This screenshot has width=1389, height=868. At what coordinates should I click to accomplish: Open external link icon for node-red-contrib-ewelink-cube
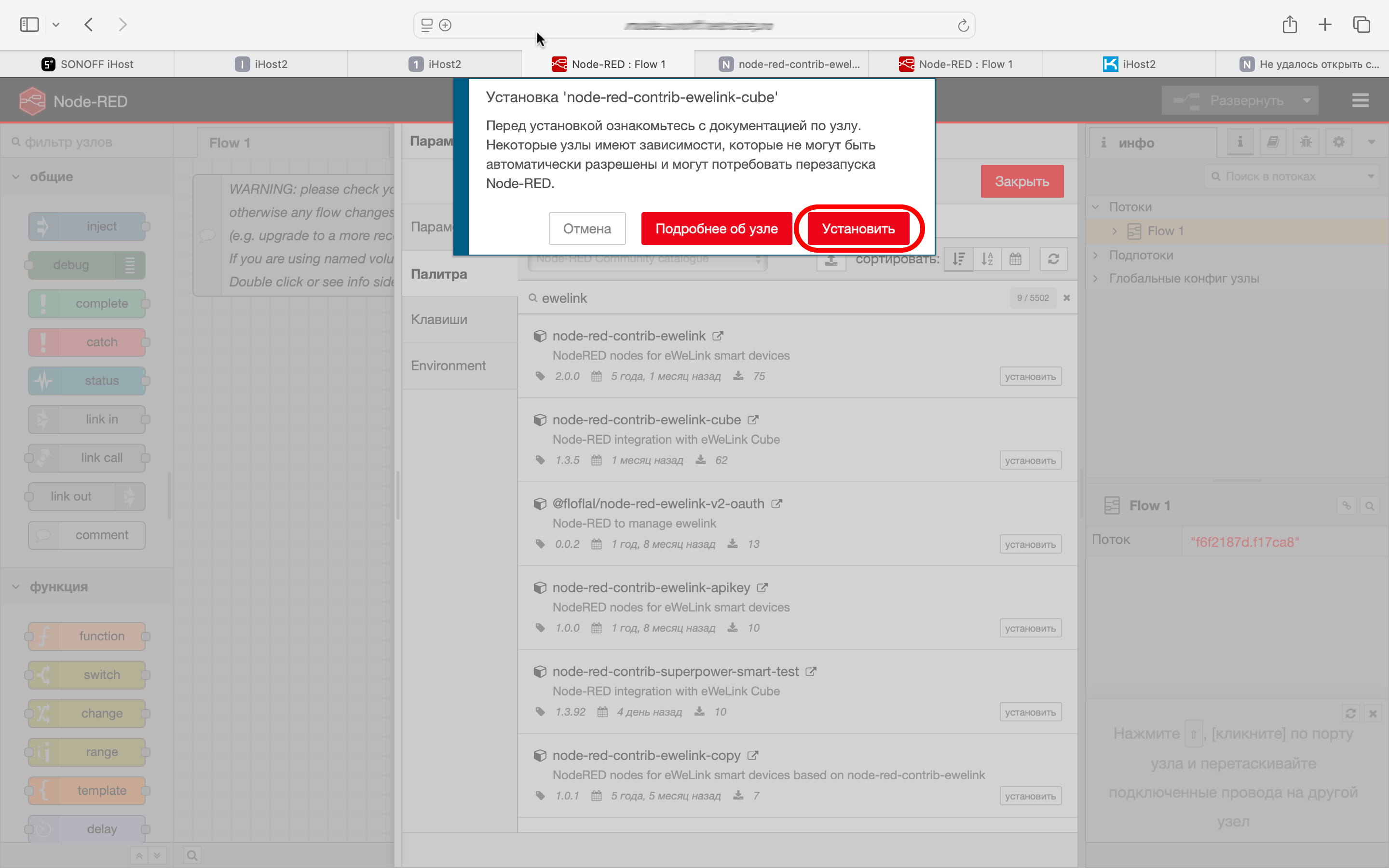(753, 420)
